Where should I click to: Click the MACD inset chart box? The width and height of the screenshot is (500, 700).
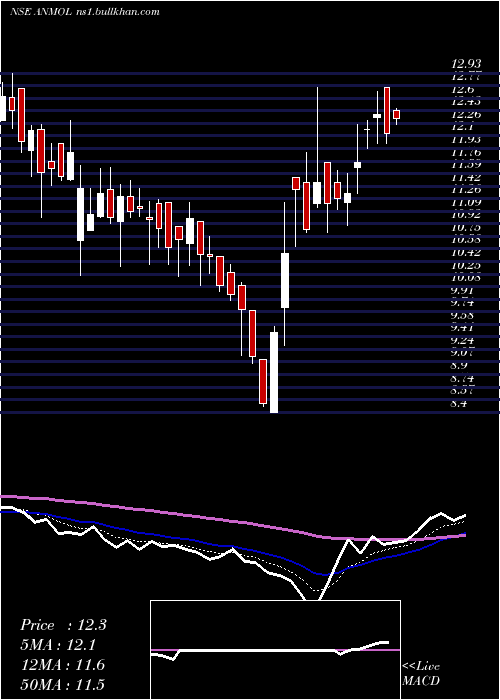click(275, 650)
